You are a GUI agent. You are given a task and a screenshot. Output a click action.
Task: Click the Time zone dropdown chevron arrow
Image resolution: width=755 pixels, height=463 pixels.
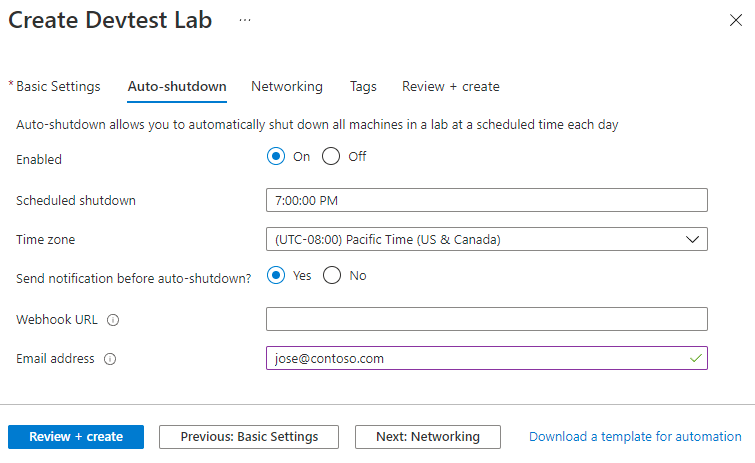[692, 240]
